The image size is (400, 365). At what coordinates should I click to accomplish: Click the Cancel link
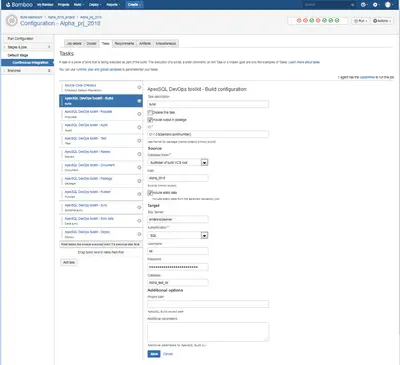[168, 354]
